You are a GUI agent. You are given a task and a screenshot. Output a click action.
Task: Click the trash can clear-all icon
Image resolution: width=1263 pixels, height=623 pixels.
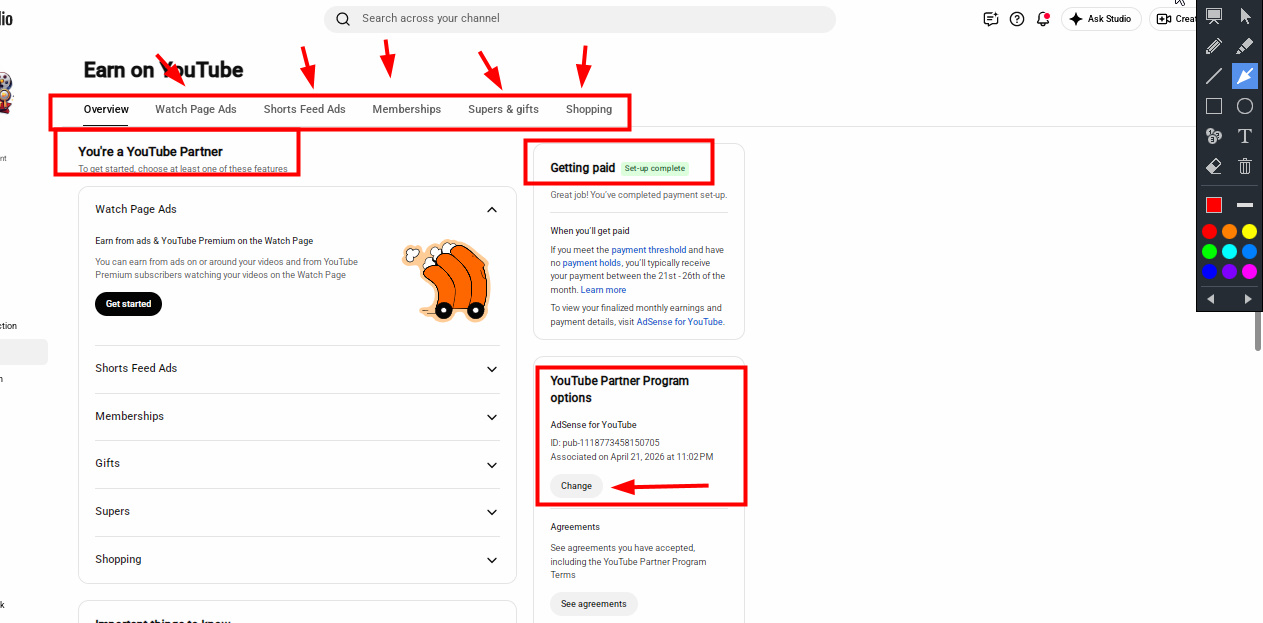(x=1245, y=166)
